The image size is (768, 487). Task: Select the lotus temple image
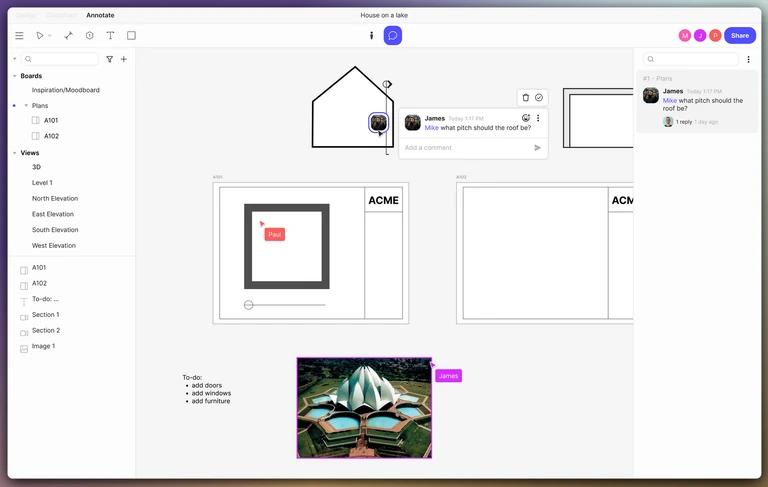click(364, 408)
